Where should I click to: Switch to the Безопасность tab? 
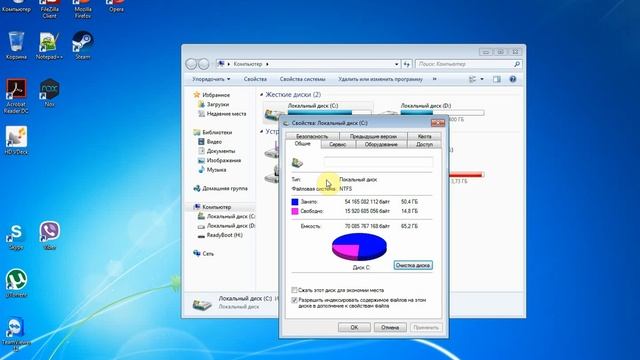point(312,136)
